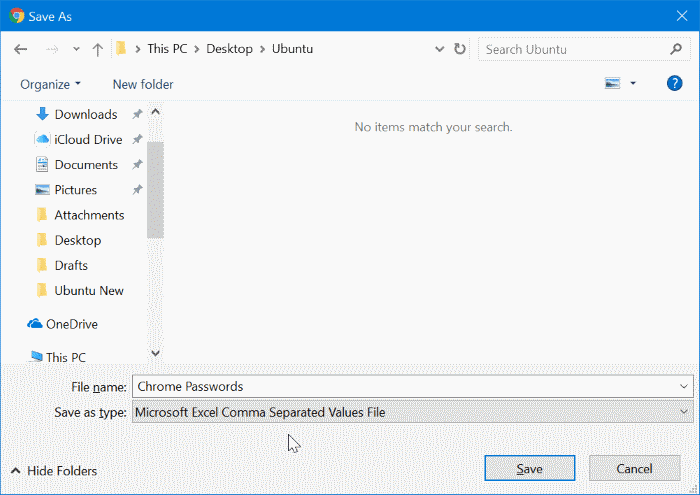Click the This PC computer icon
The height and width of the screenshot is (495, 700).
[37, 357]
